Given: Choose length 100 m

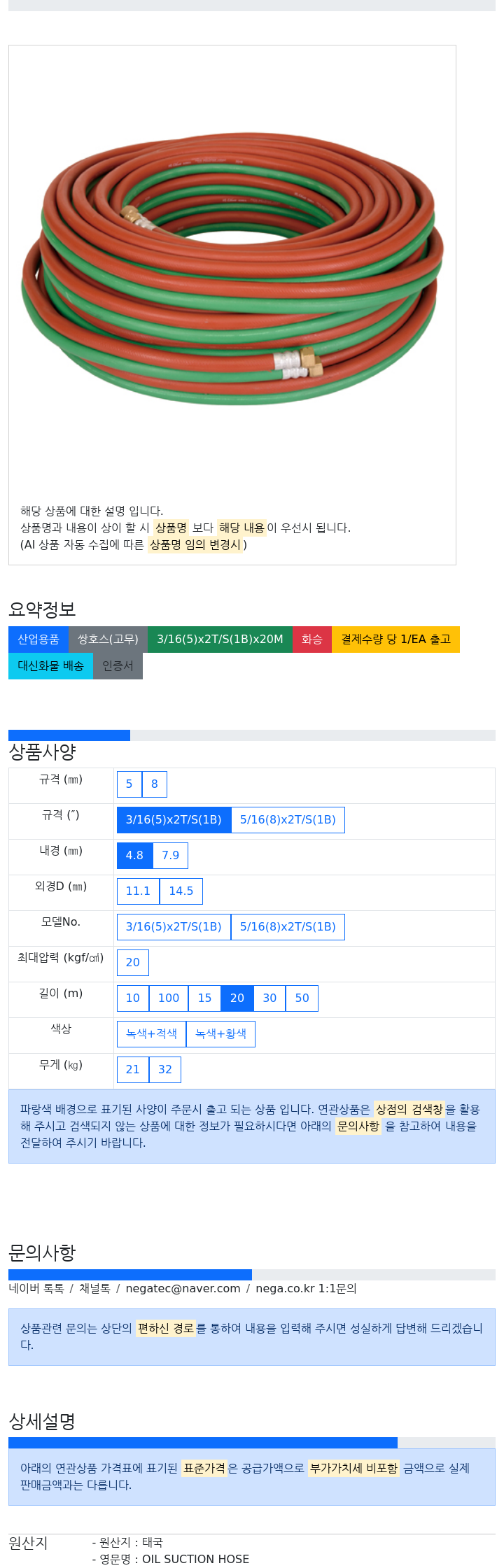Looking at the screenshot, I should (169, 998).
